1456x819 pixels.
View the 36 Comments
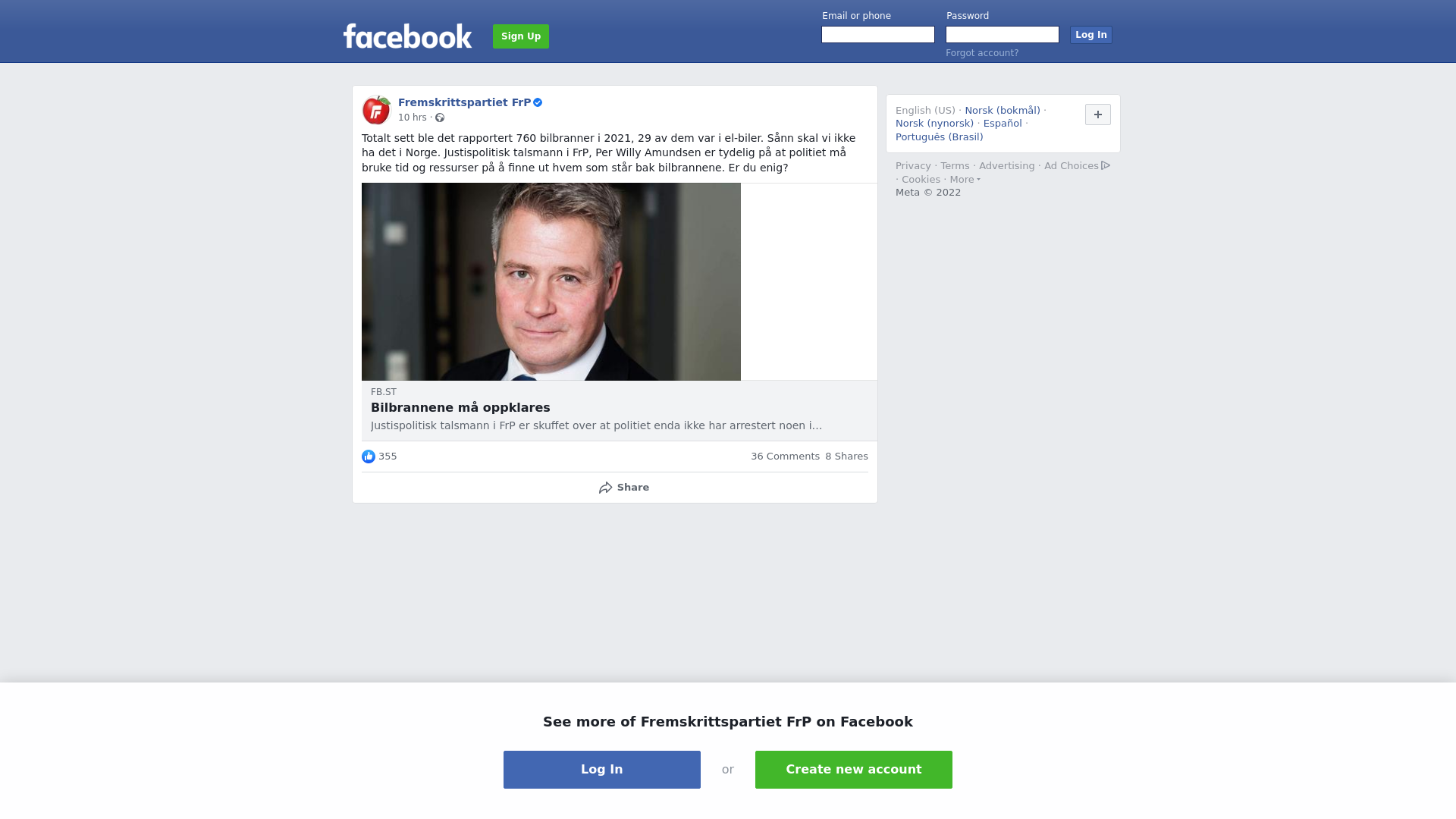(785, 457)
